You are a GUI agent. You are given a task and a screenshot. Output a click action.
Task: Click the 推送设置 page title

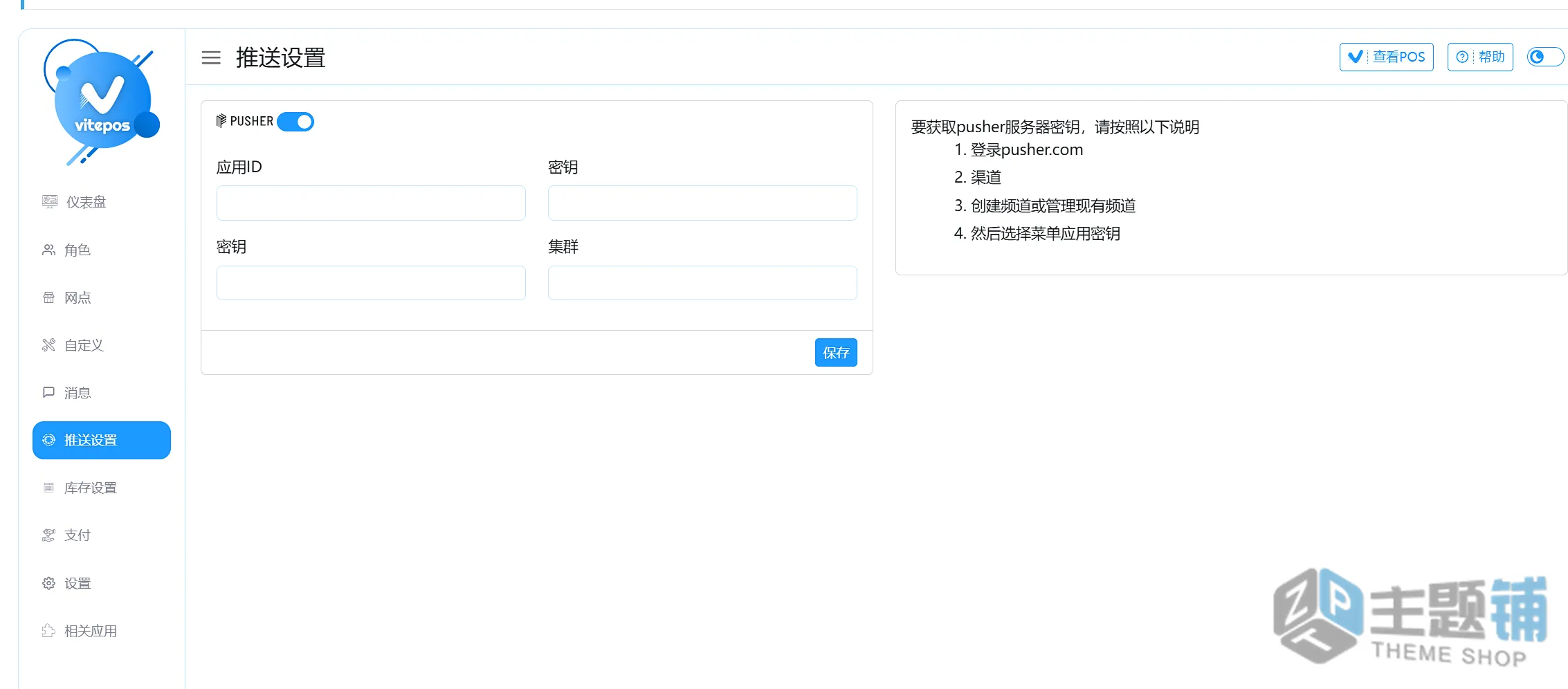[x=280, y=57]
